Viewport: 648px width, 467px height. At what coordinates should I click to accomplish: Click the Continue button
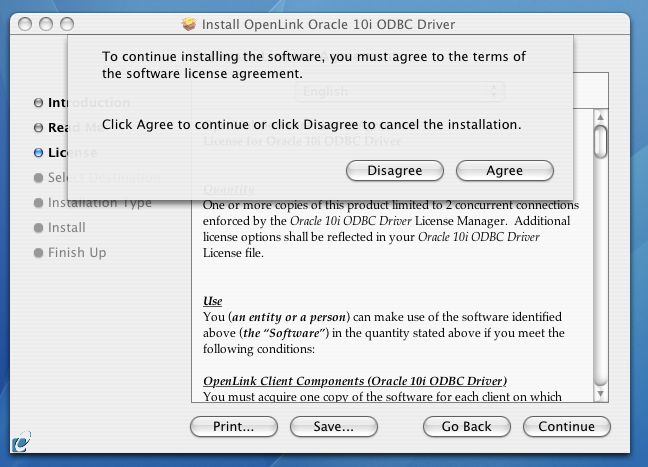coord(567,426)
